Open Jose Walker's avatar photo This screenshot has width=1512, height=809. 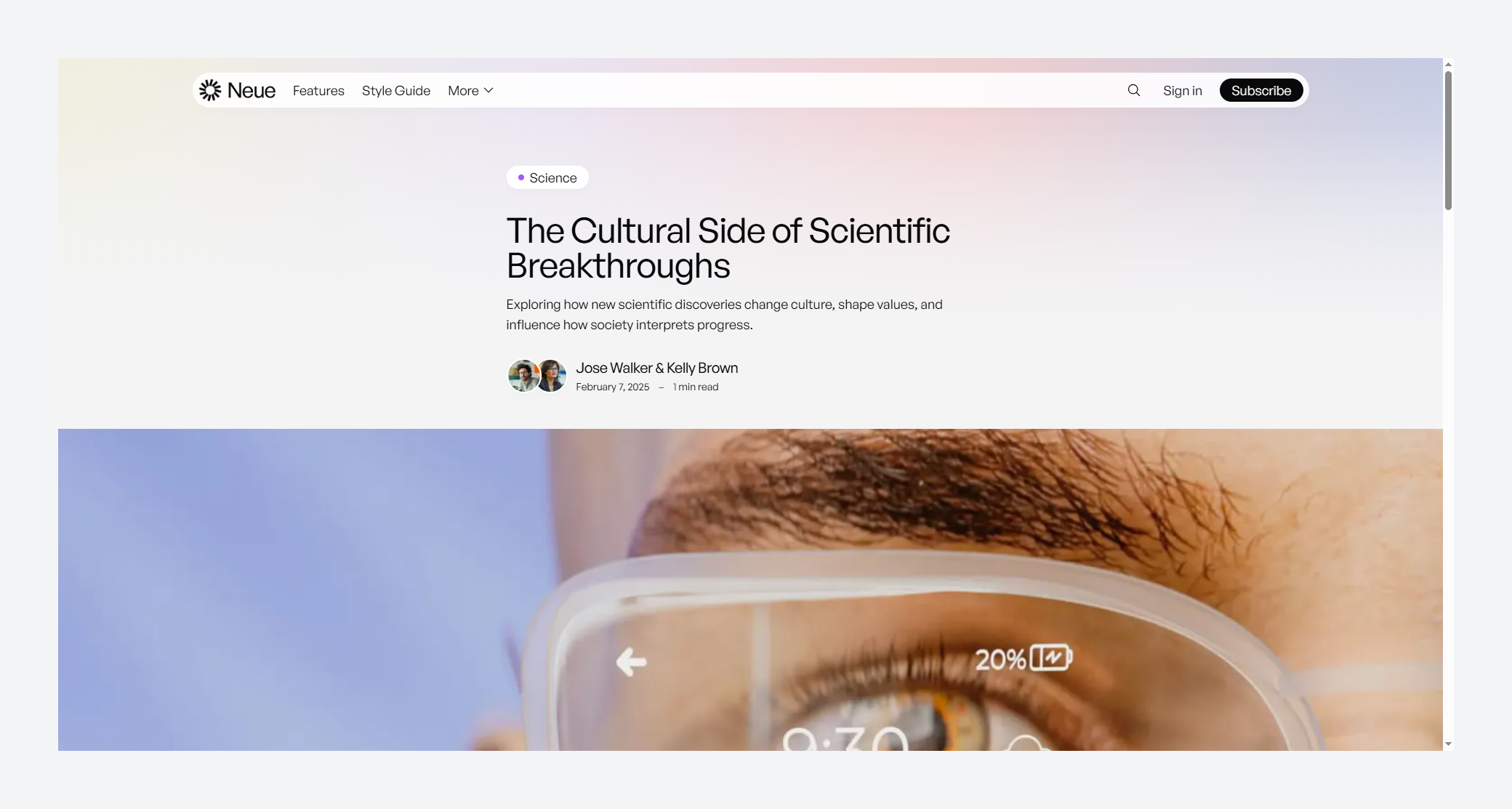click(x=523, y=376)
